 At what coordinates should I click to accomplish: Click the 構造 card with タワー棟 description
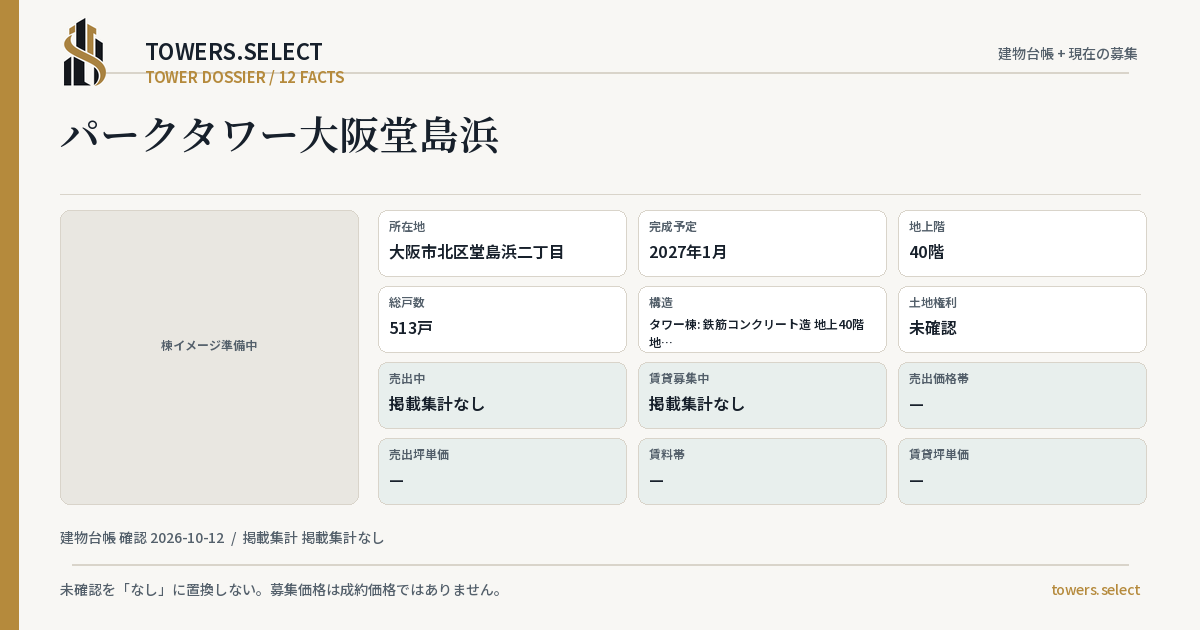[762, 319]
